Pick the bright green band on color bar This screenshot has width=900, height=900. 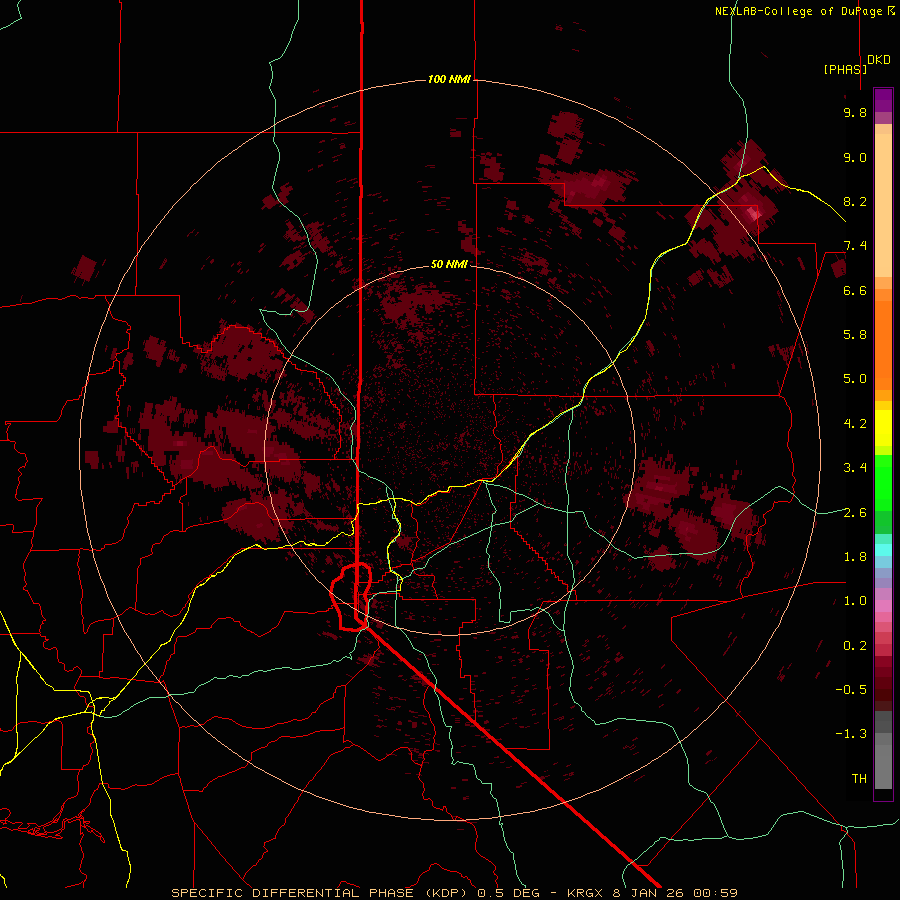point(883,483)
